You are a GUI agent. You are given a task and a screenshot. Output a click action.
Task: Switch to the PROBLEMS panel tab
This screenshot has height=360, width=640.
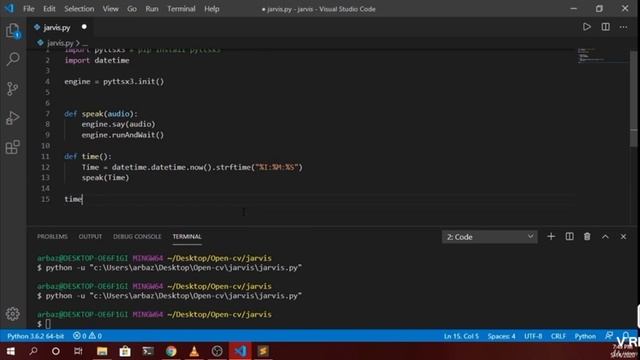click(x=52, y=236)
